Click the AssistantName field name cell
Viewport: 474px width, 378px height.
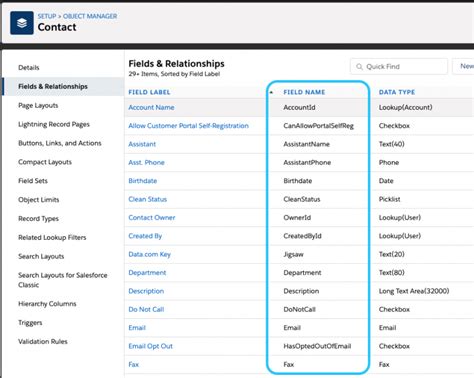coord(307,144)
